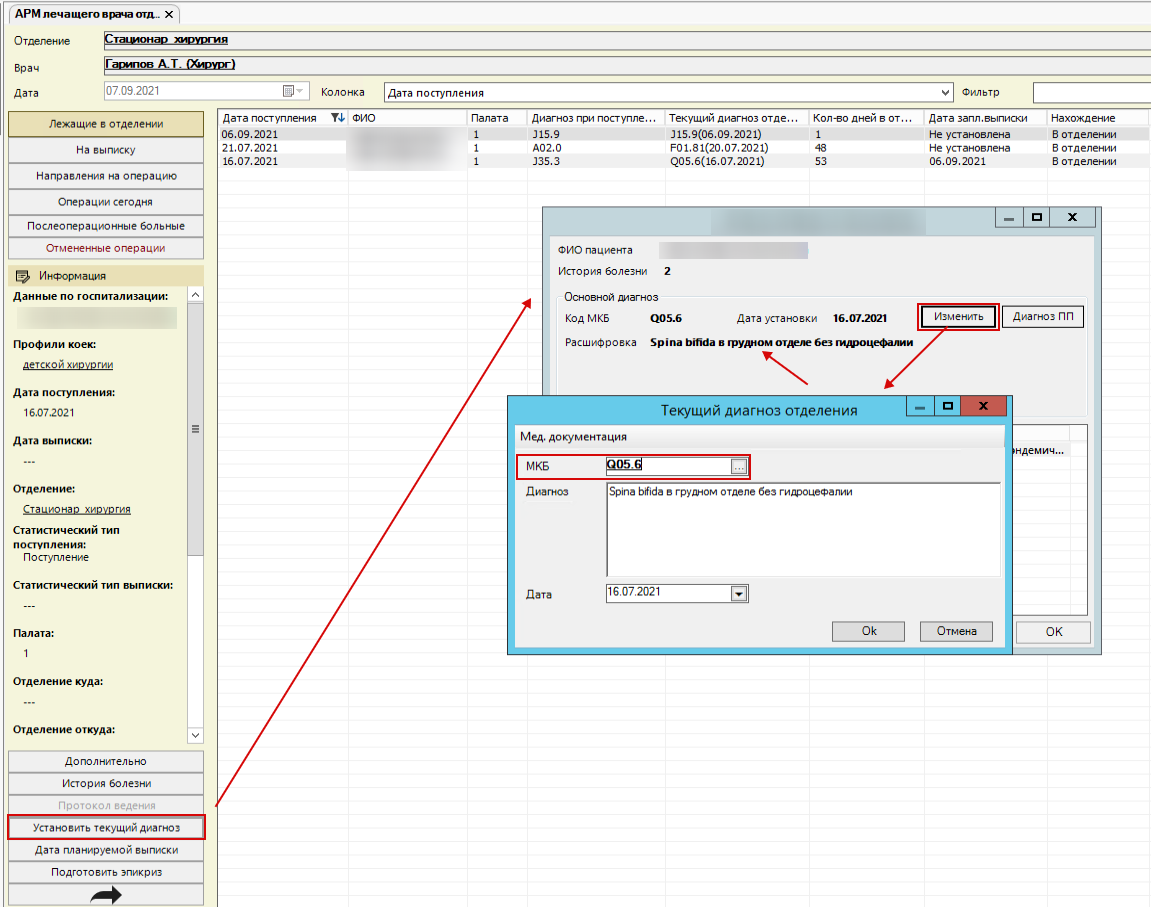The width and height of the screenshot is (1151, 907).
Task: Click Установить текущий диагноз button
Action: click(106, 828)
